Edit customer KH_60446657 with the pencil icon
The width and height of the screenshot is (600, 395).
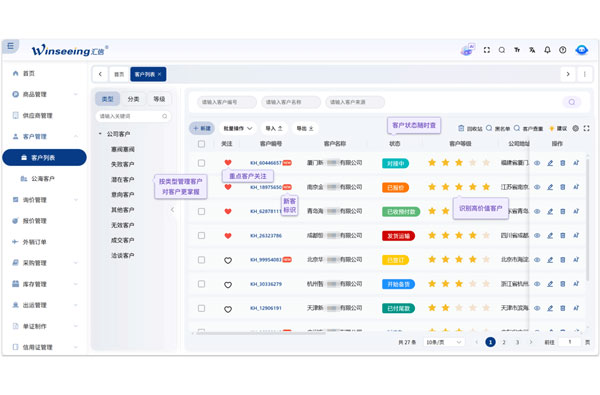coord(550,163)
